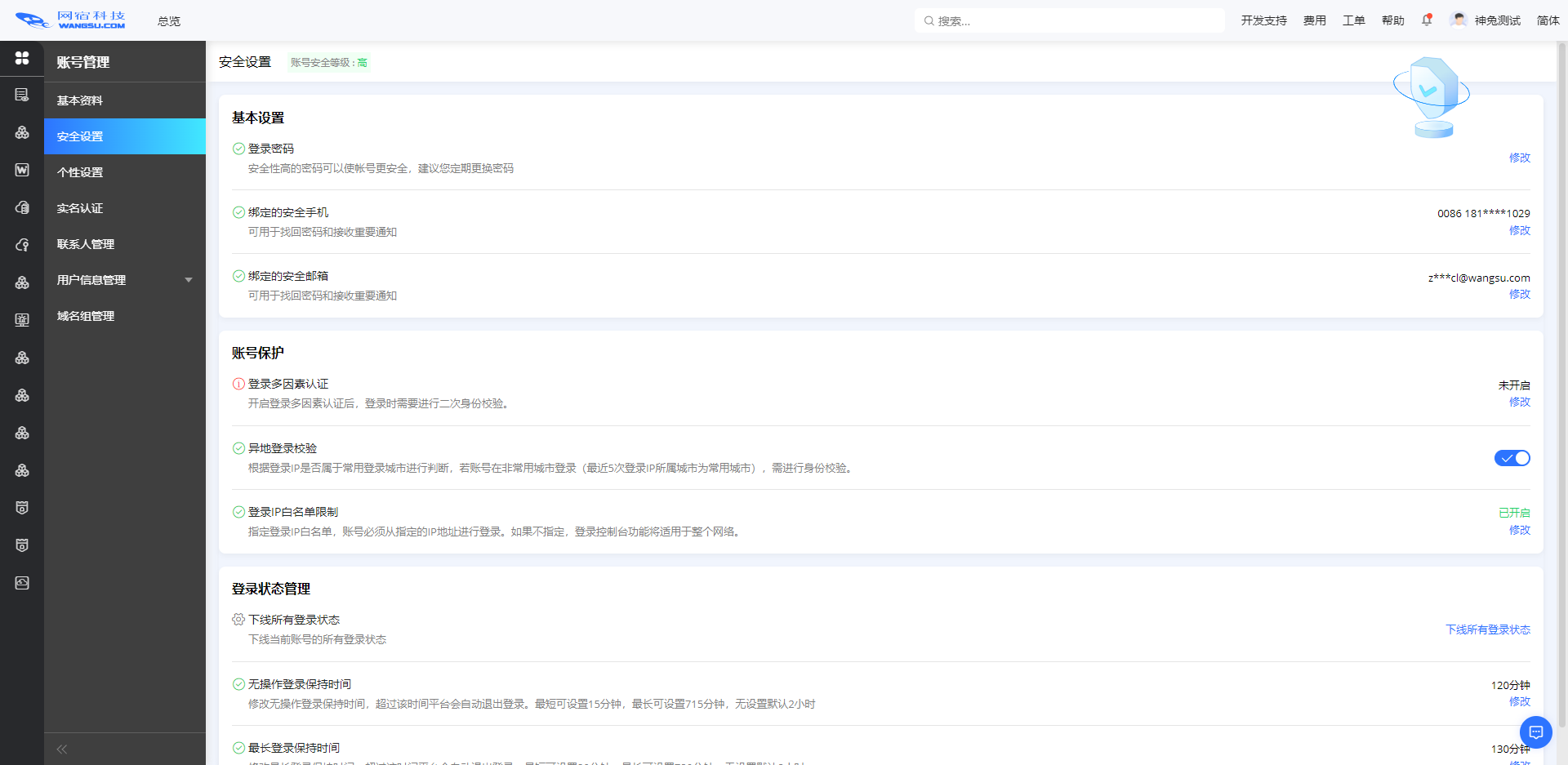Screen dimensions: 1568x765
Task: Open 费用 in header
Action: point(1314,20)
